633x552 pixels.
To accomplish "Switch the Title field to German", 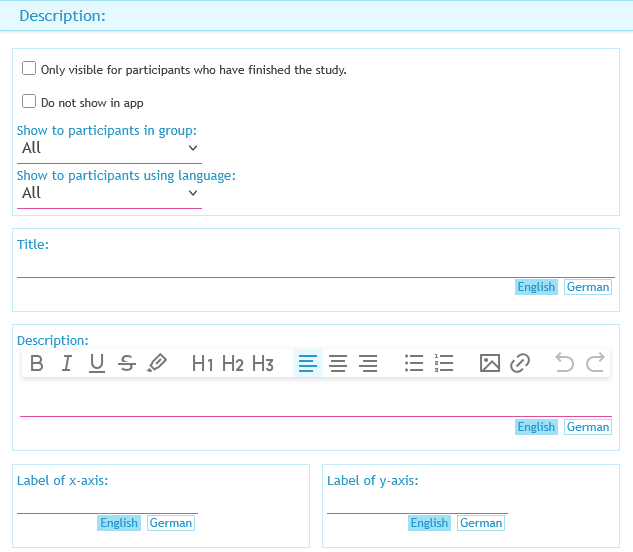I will tap(587, 287).
